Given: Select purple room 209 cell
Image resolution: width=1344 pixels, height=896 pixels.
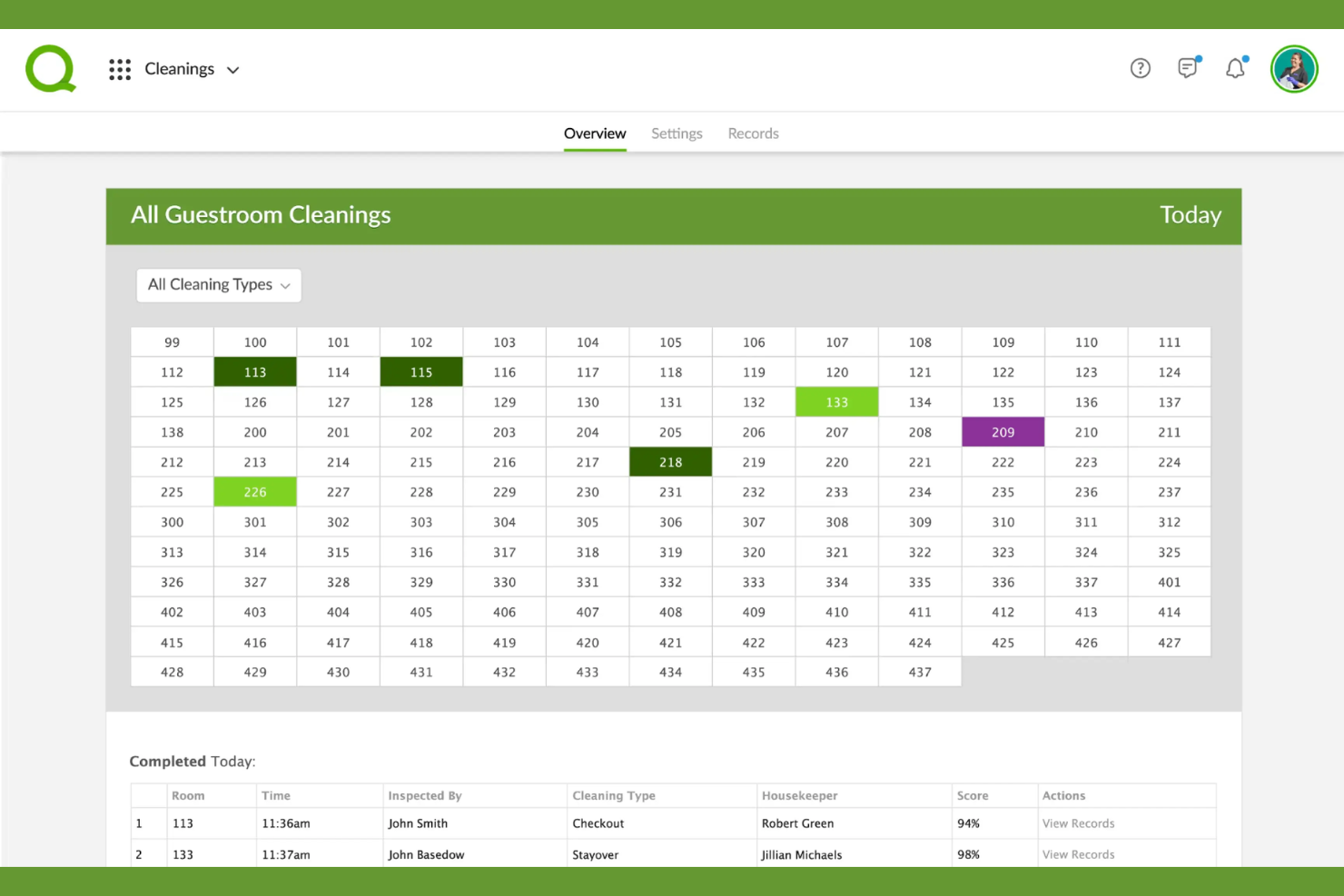Looking at the screenshot, I should (x=1003, y=432).
